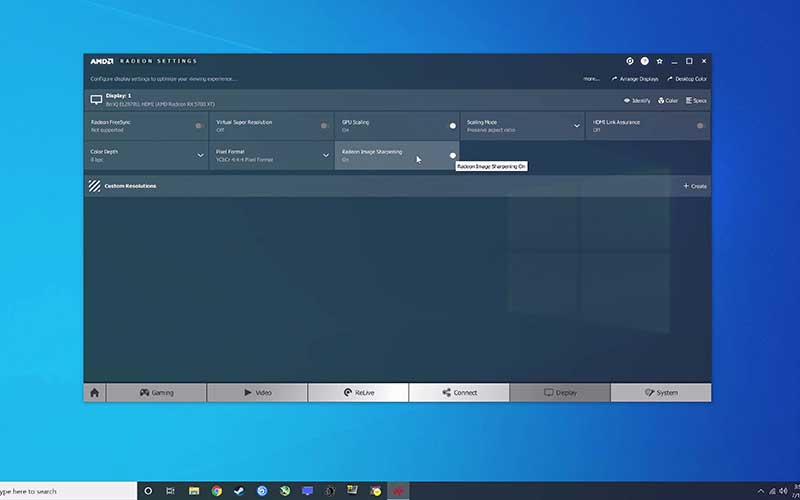Open the blue circular app on taskbar
This screenshot has width=800, height=500.
click(x=262, y=491)
